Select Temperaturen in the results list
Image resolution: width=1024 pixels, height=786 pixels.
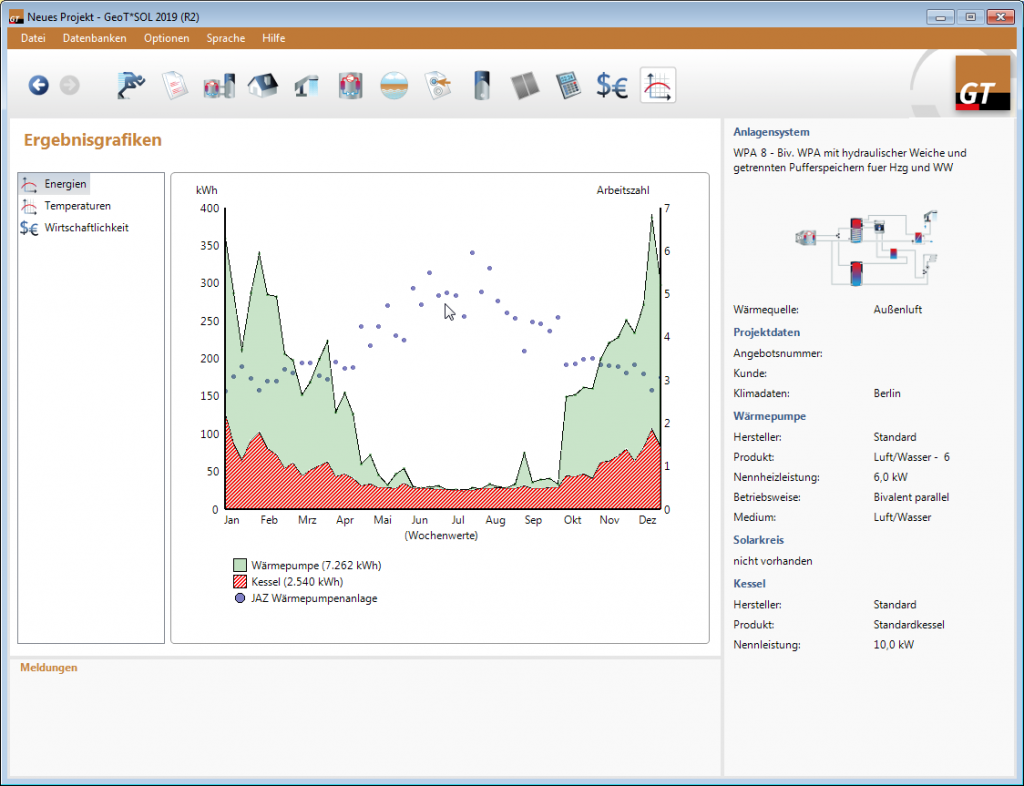66,206
